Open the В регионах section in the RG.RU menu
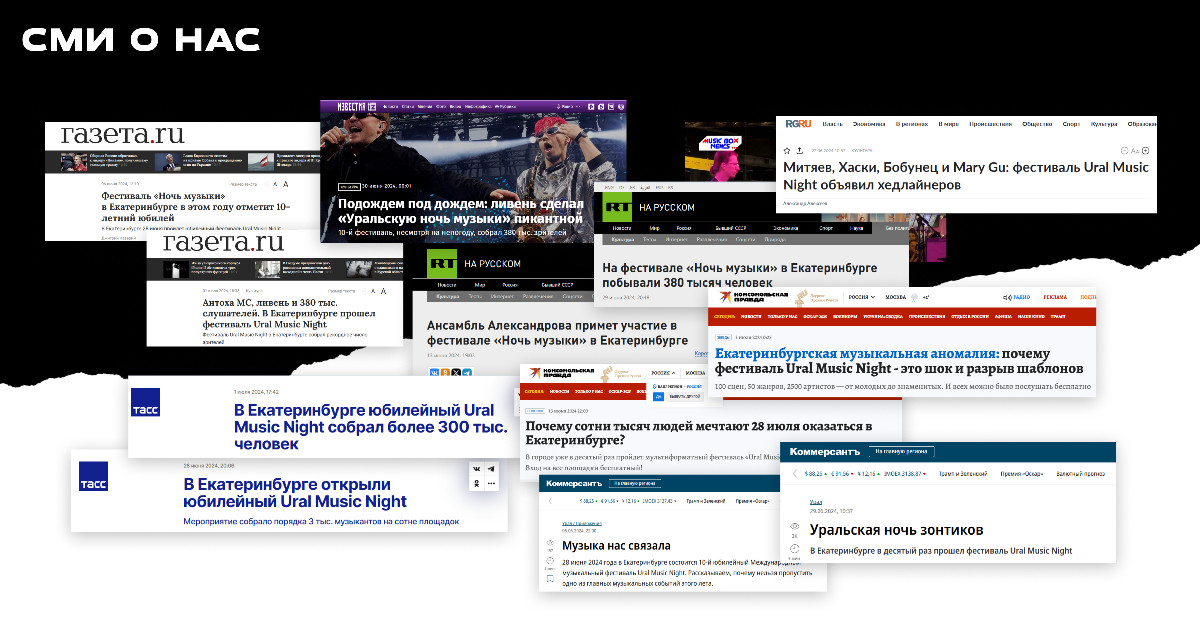This screenshot has height=630, width=1200. click(911, 123)
